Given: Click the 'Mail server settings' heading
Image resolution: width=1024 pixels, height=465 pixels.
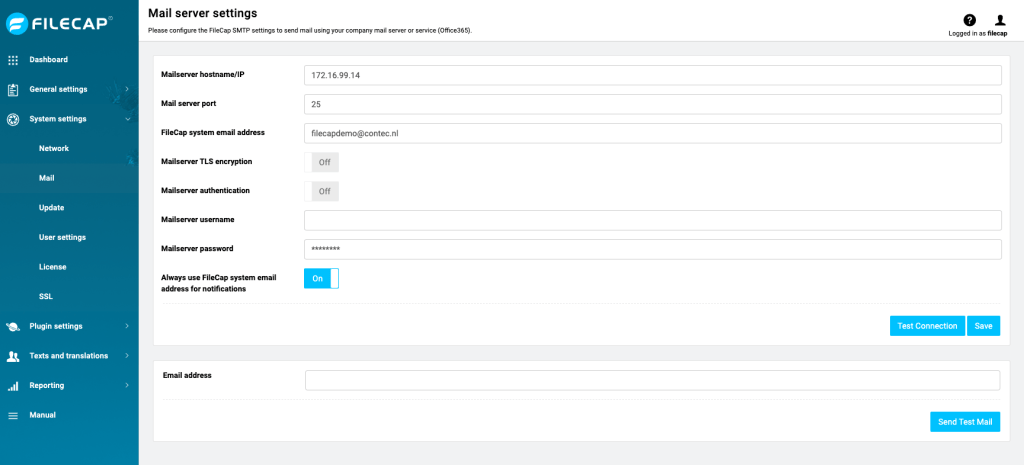Looking at the screenshot, I should (x=202, y=12).
